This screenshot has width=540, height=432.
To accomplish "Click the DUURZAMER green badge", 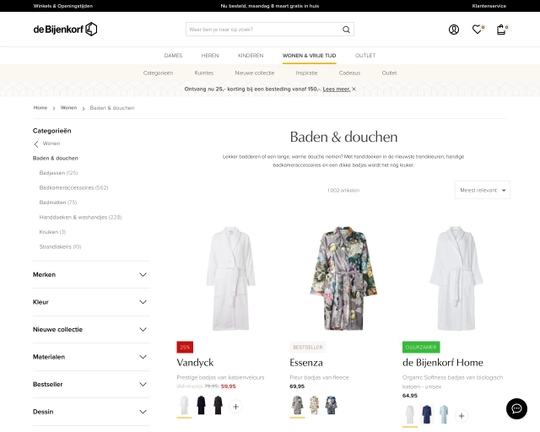I will point(421,347).
